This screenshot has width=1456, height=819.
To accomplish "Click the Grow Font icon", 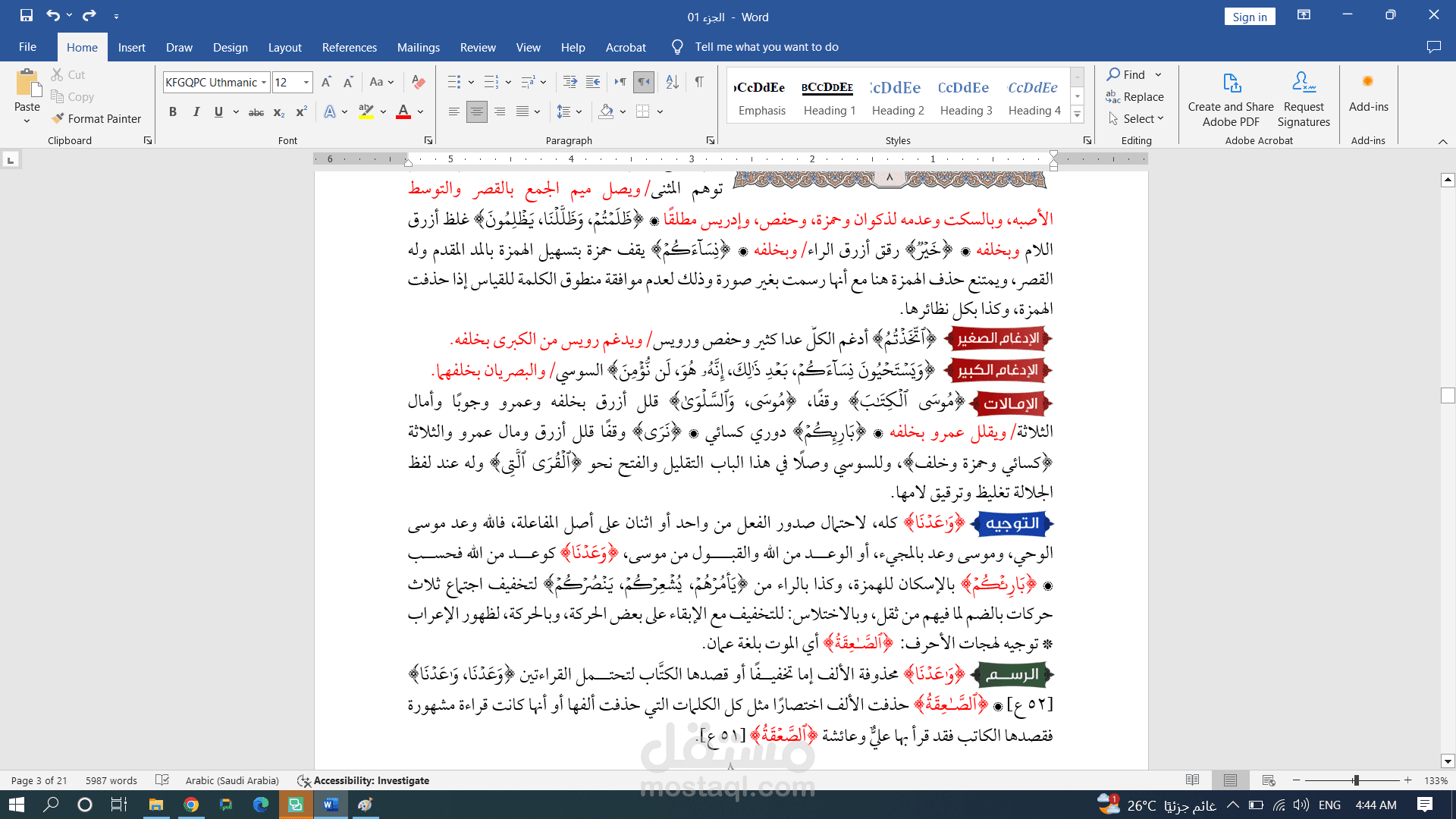I will [326, 82].
